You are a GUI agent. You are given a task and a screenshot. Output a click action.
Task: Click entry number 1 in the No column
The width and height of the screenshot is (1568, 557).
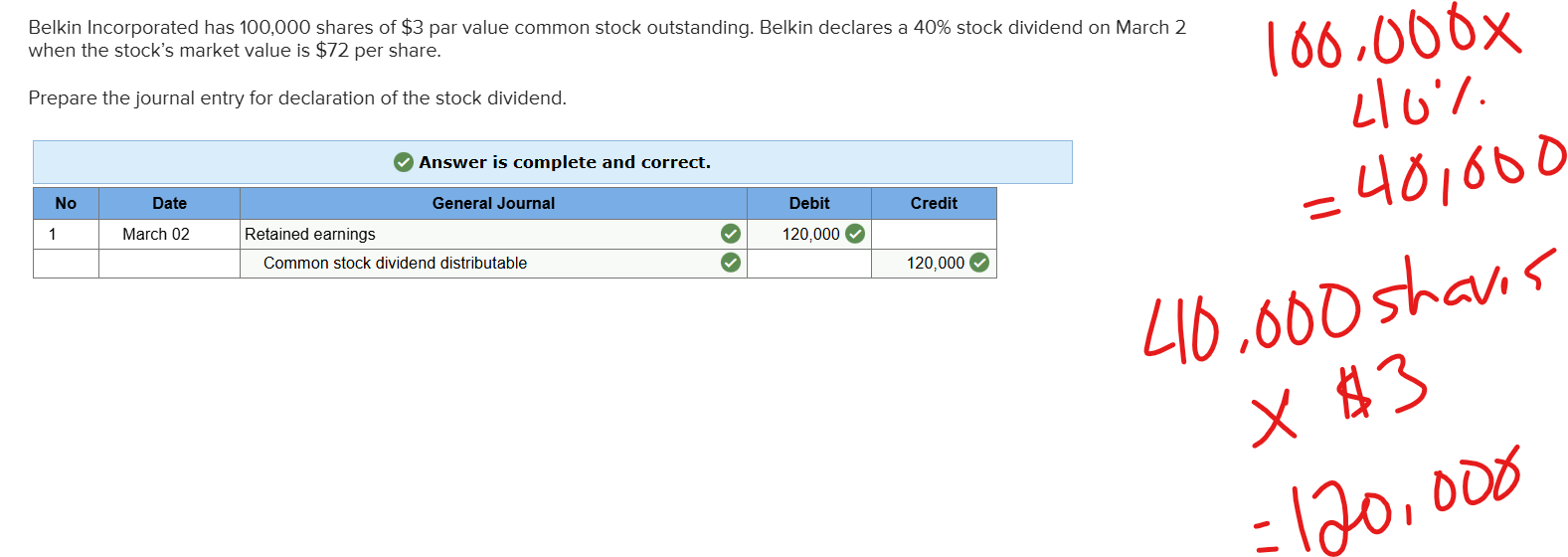53,234
